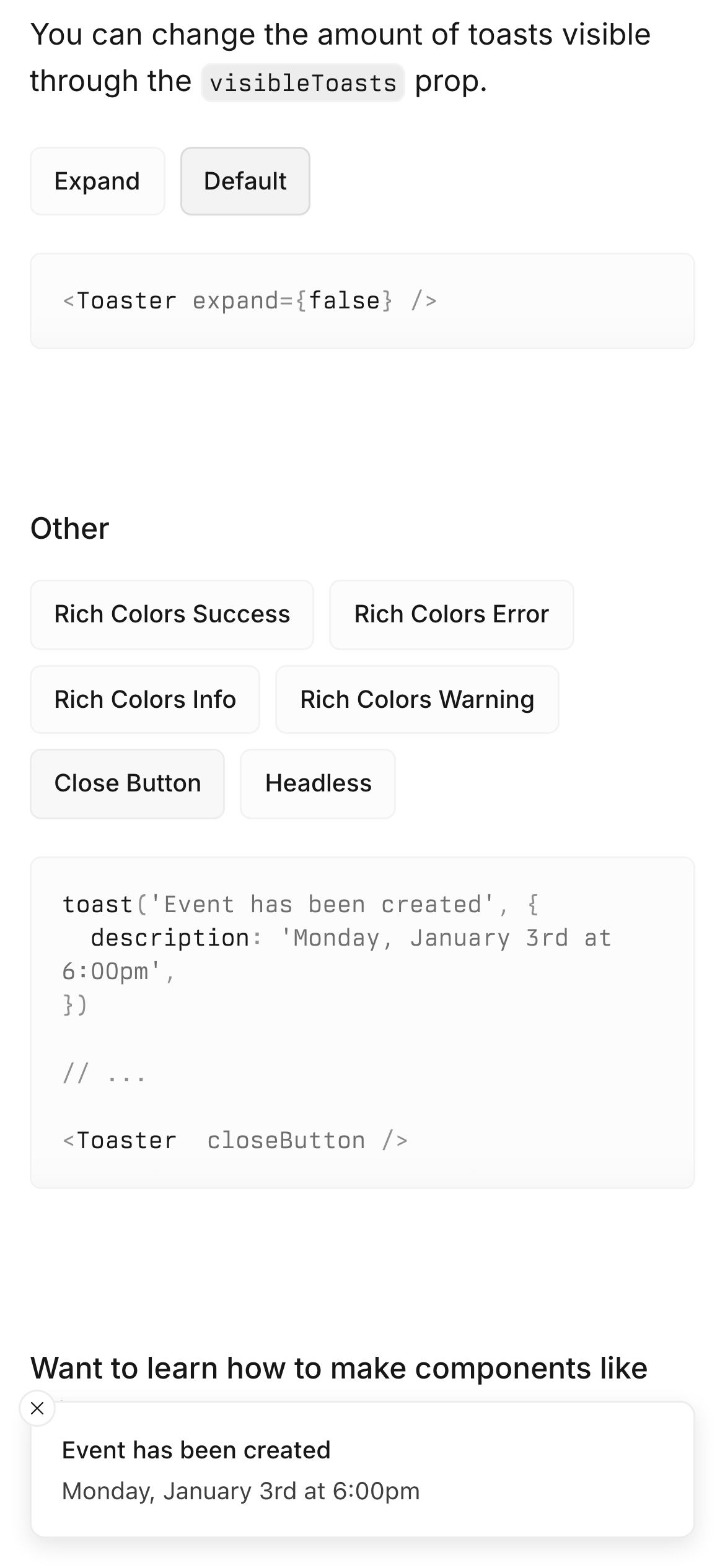Click the '// ...' comment in code block
Image resolution: width=725 pixels, height=1568 pixels.
click(104, 1073)
